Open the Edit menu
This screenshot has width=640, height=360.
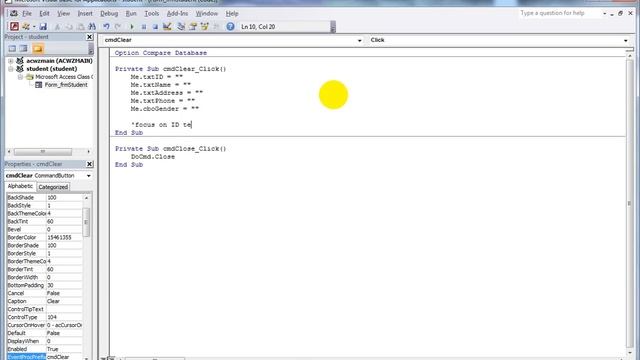click(x=44, y=13)
